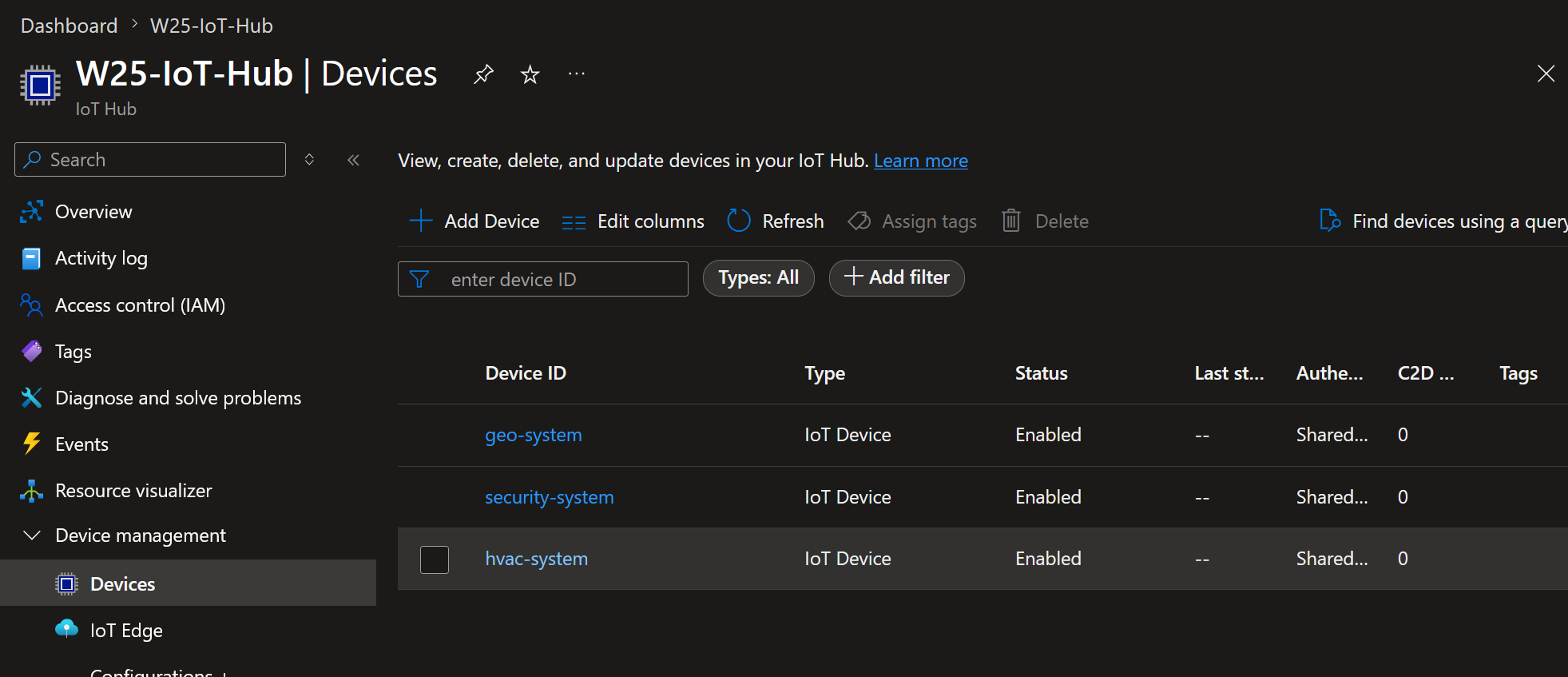The width and height of the screenshot is (1568, 677).
Task: Click the IoT Hub chip icon beside title
Action: [x=40, y=85]
